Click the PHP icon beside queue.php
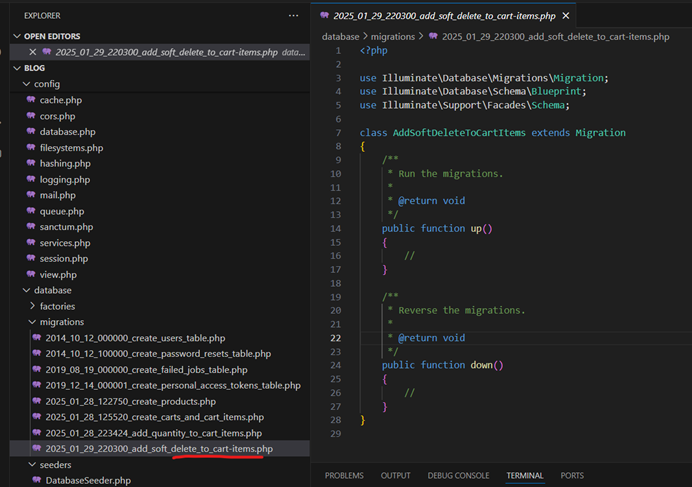The height and width of the screenshot is (487, 692). pos(31,211)
